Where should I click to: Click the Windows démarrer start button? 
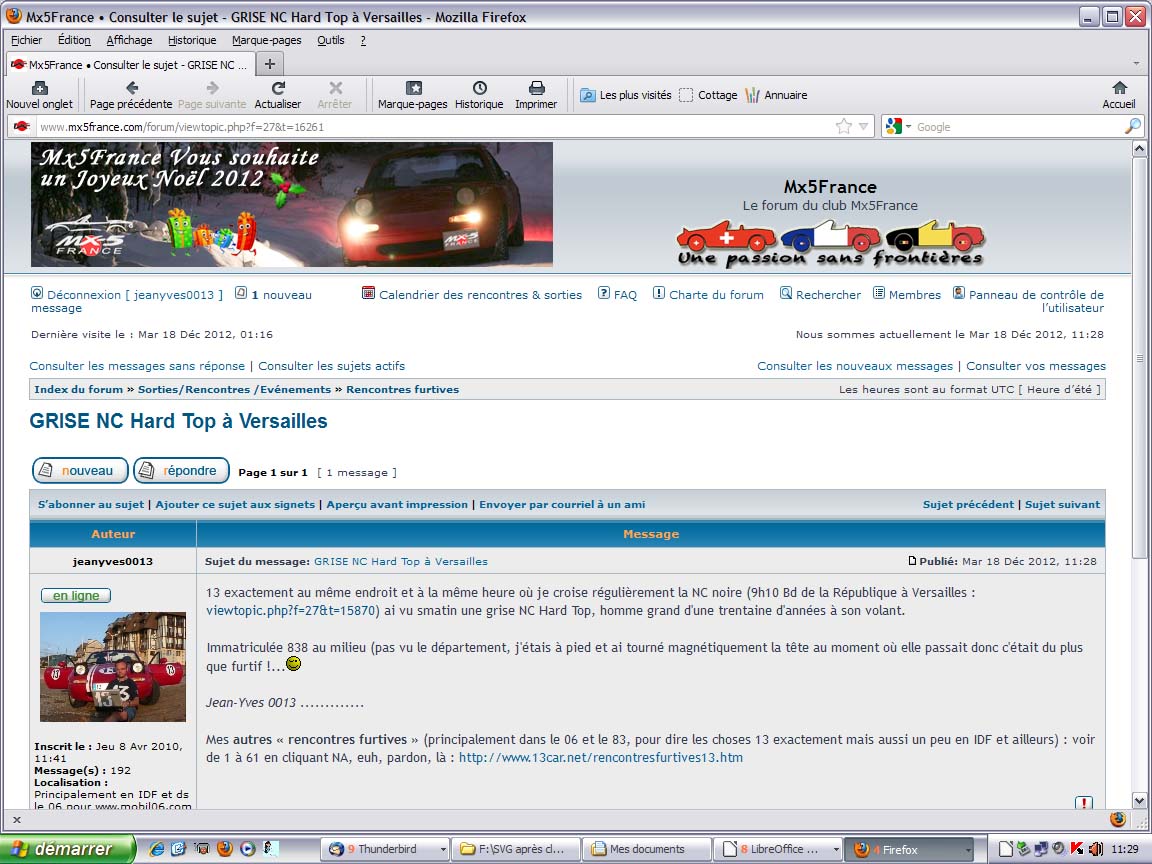point(68,849)
